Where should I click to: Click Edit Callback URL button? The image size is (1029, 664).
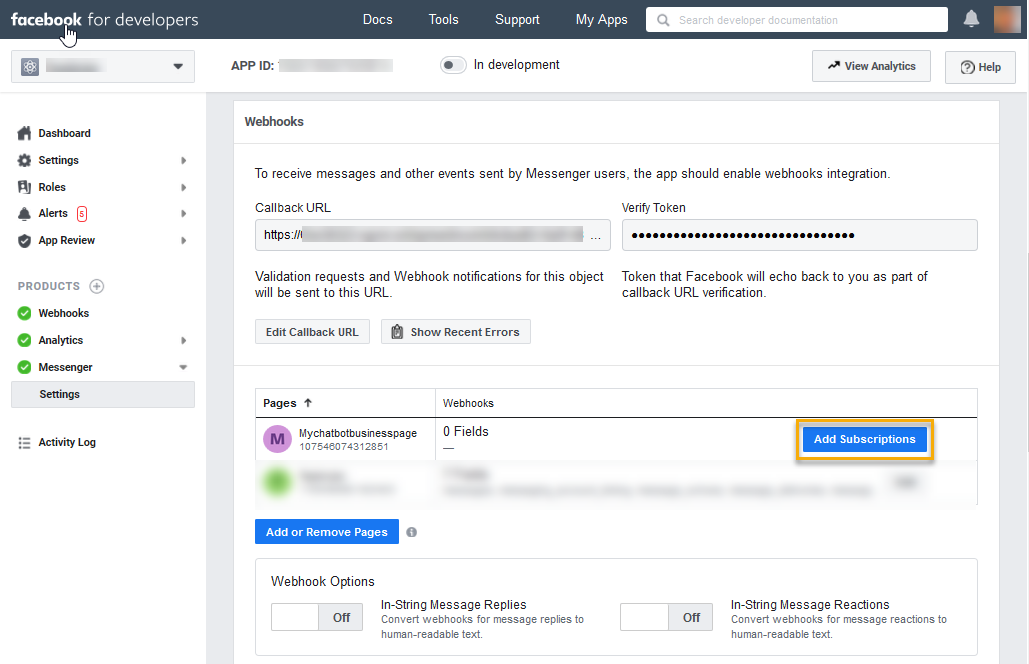tap(312, 332)
